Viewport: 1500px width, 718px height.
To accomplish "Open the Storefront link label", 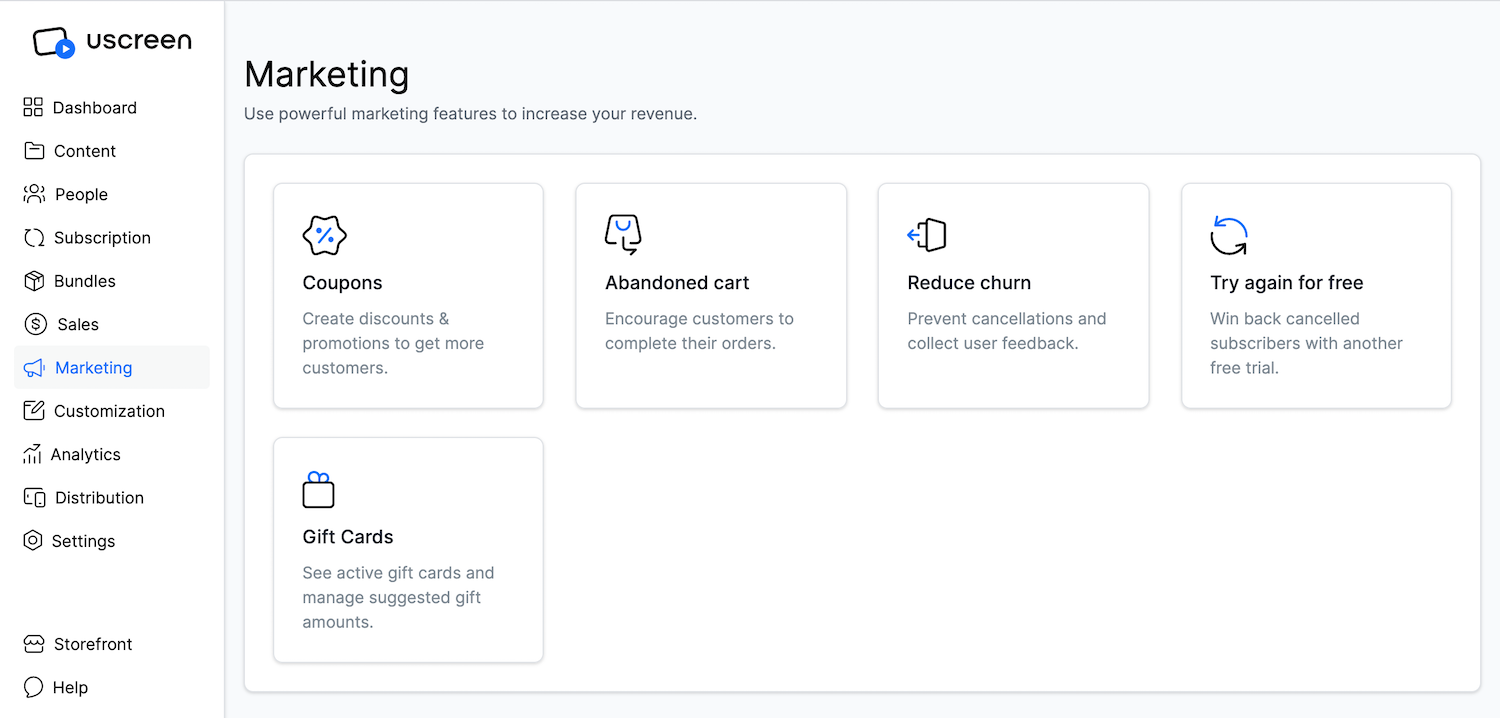I will point(93,644).
